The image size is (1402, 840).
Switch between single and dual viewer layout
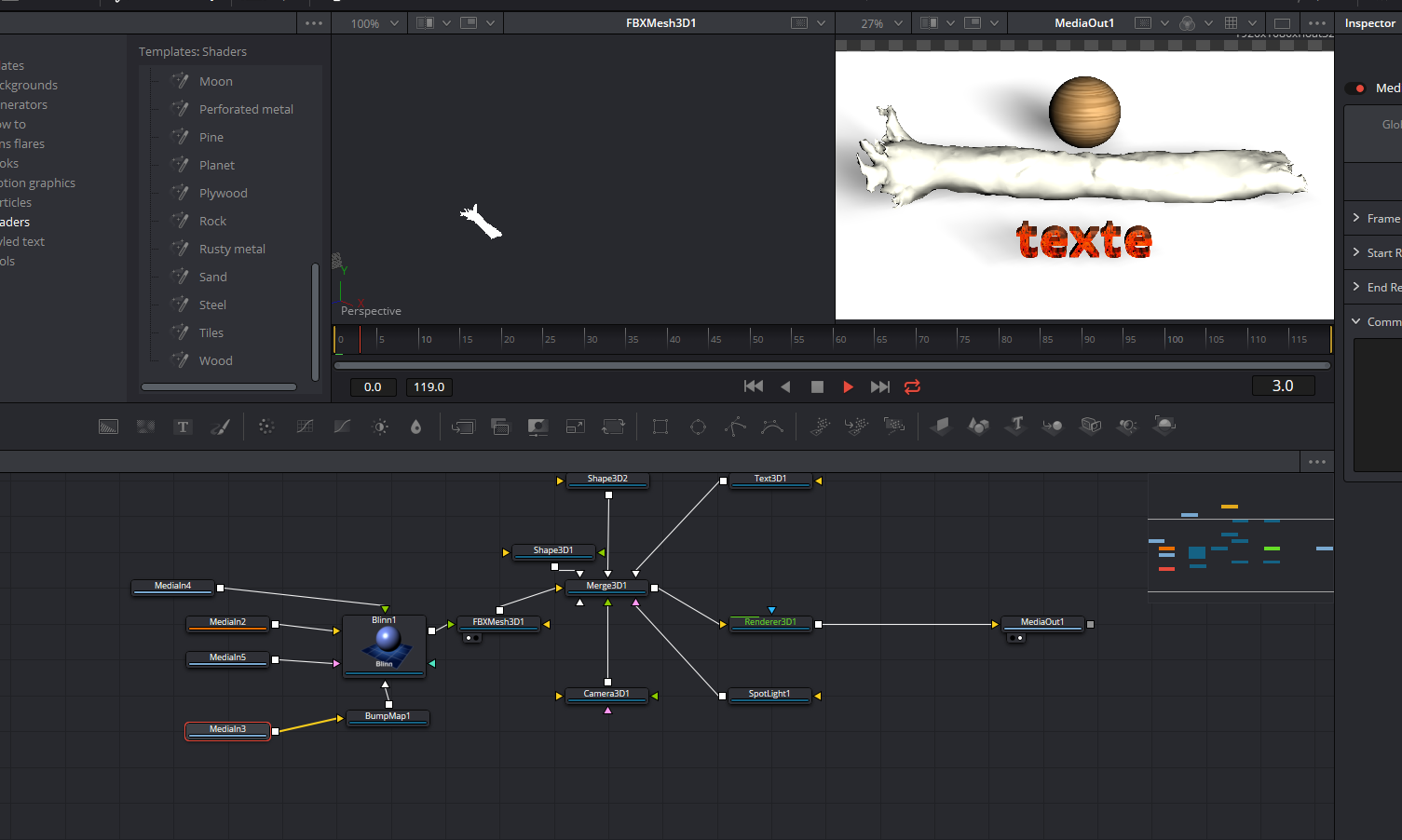(x=1283, y=23)
